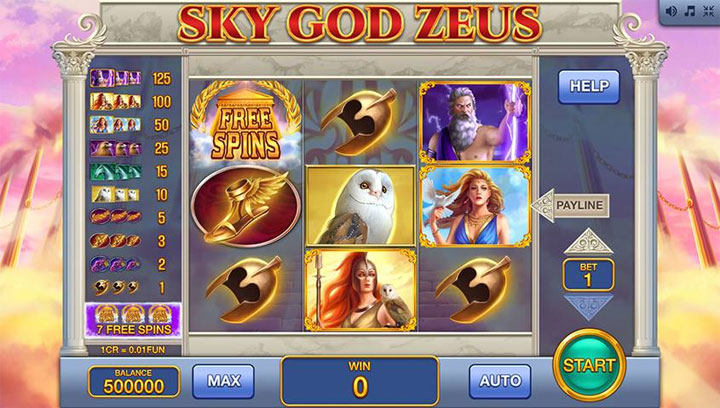Click the blonde goddess with dove symbol
Image resolution: width=720 pixels, height=408 pixels.
click(475, 206)
